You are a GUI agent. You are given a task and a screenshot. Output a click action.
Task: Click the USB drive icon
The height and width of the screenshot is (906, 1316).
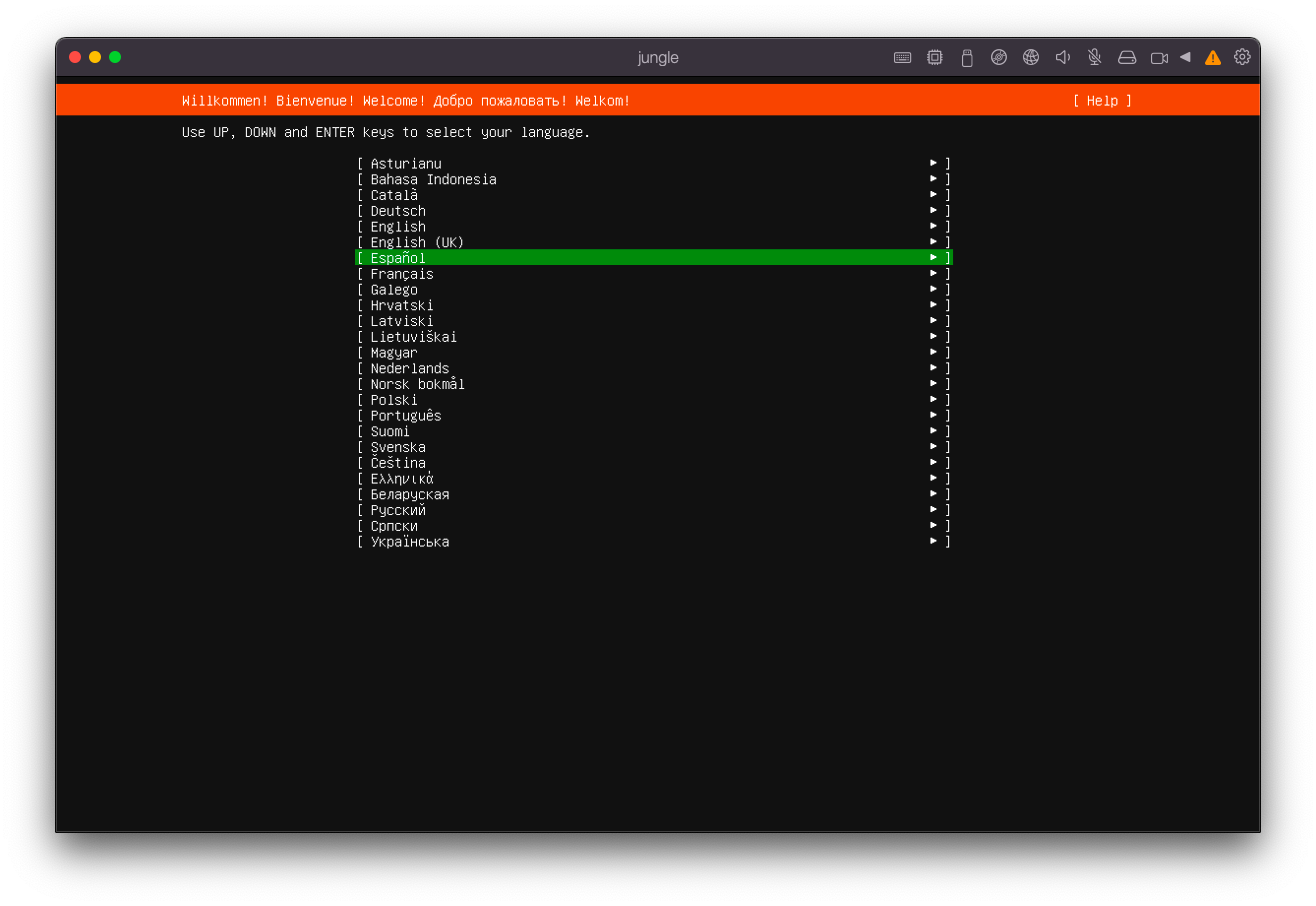tap(966, 57)
